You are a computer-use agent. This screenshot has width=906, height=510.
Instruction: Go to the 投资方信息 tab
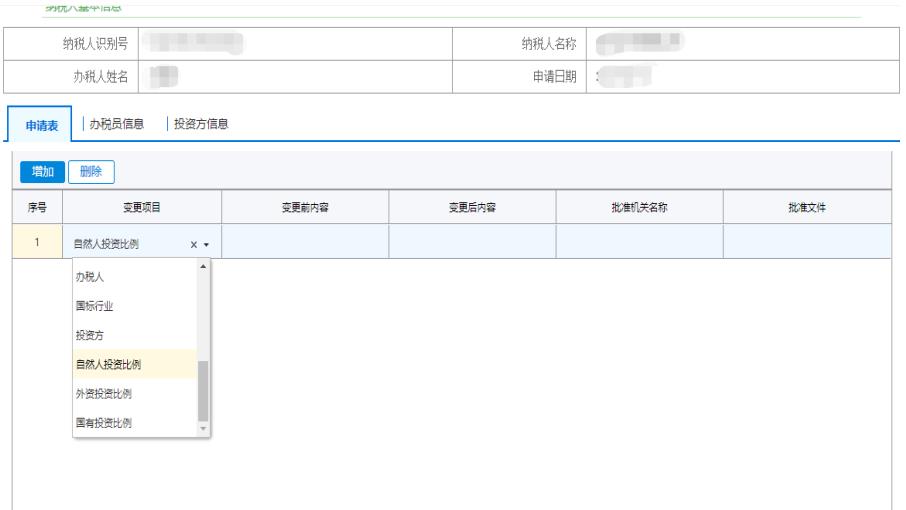point(201,124)
